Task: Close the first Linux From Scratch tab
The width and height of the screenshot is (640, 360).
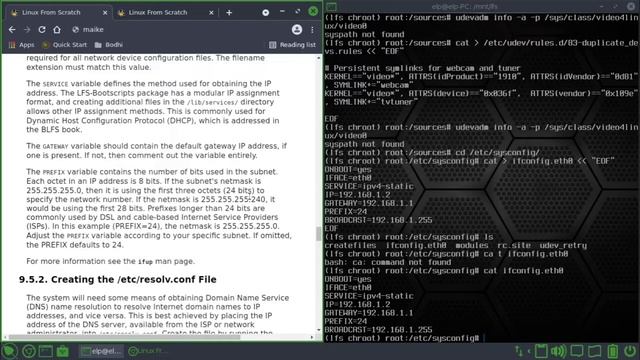Action: (105, 13)
